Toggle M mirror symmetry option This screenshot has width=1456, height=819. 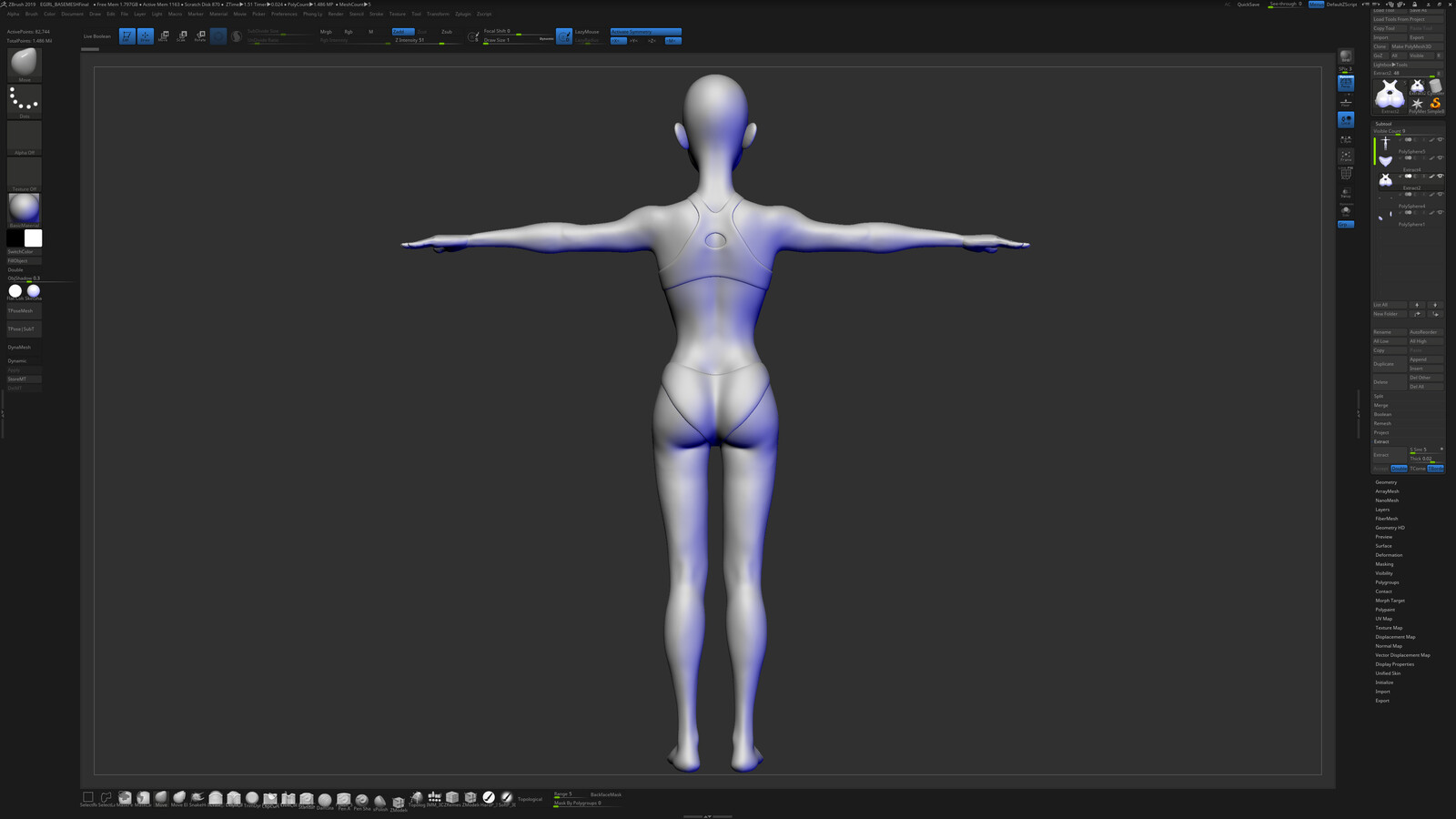pyautogui.click(x=672, y=41)
